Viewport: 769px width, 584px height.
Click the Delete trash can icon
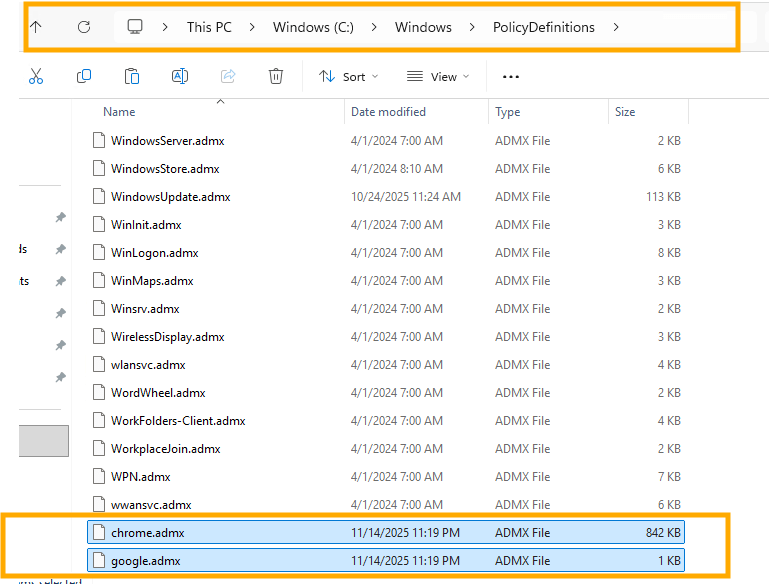coord(276,76)
